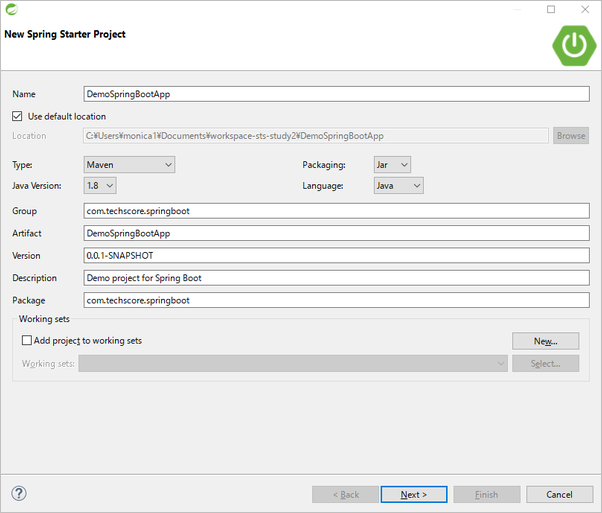Screen dimensions: 602x513
Task: Open the Type dropdown showing Maven
Action: (129, 164)
